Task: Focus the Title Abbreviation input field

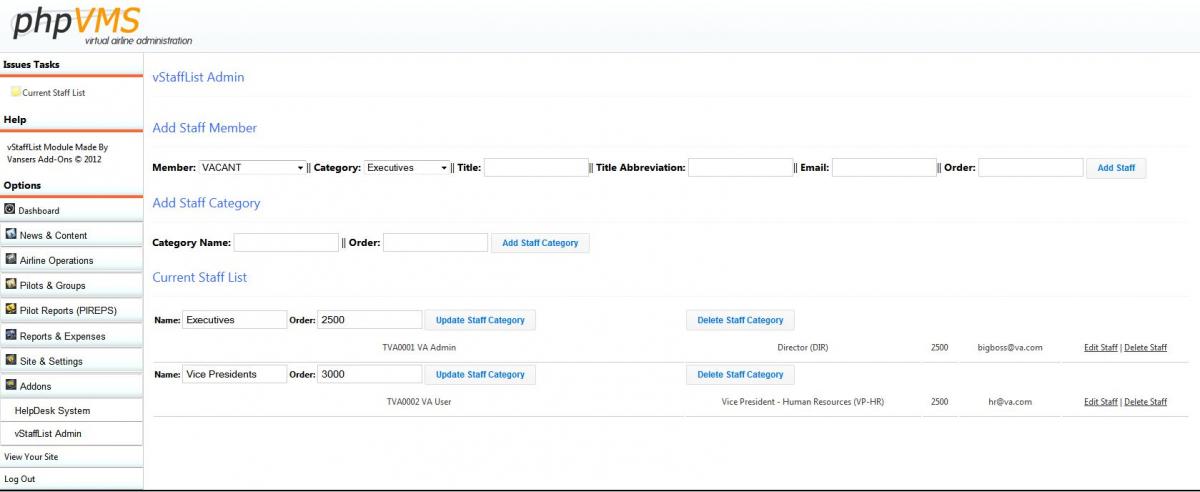Action: coord(740,168)
